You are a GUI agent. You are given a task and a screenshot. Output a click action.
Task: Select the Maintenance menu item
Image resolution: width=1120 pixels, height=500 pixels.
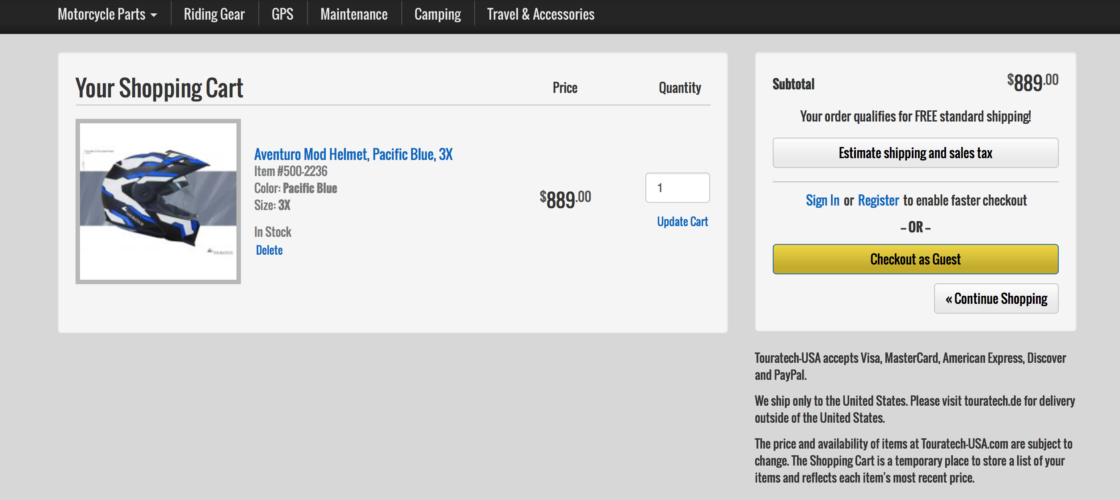[x=354, y=14]
